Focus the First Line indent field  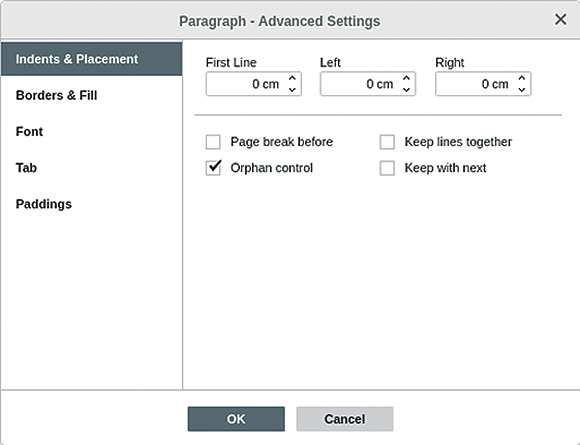246,84
